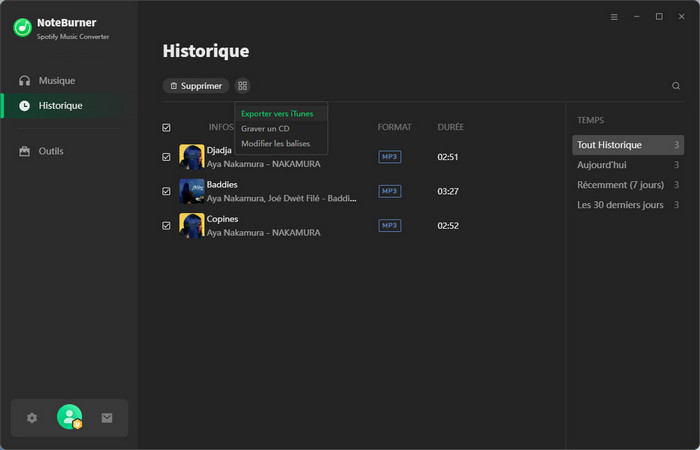Click the DURÉE column header
This screenshot has height=450, width=700.
pos(450,127)
